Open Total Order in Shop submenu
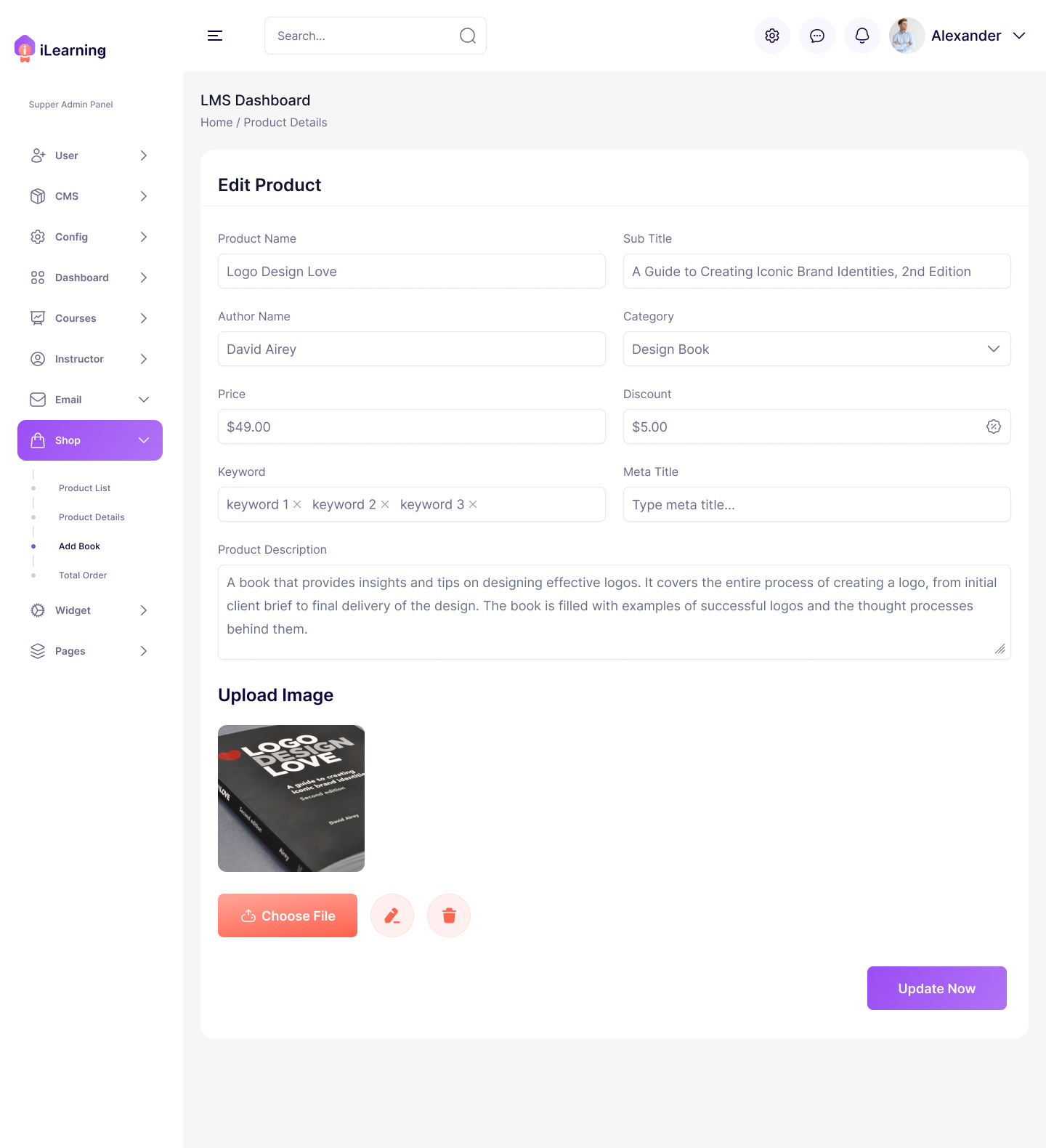The width and height of the screenshot is (1046, 1148). (83, 575)
